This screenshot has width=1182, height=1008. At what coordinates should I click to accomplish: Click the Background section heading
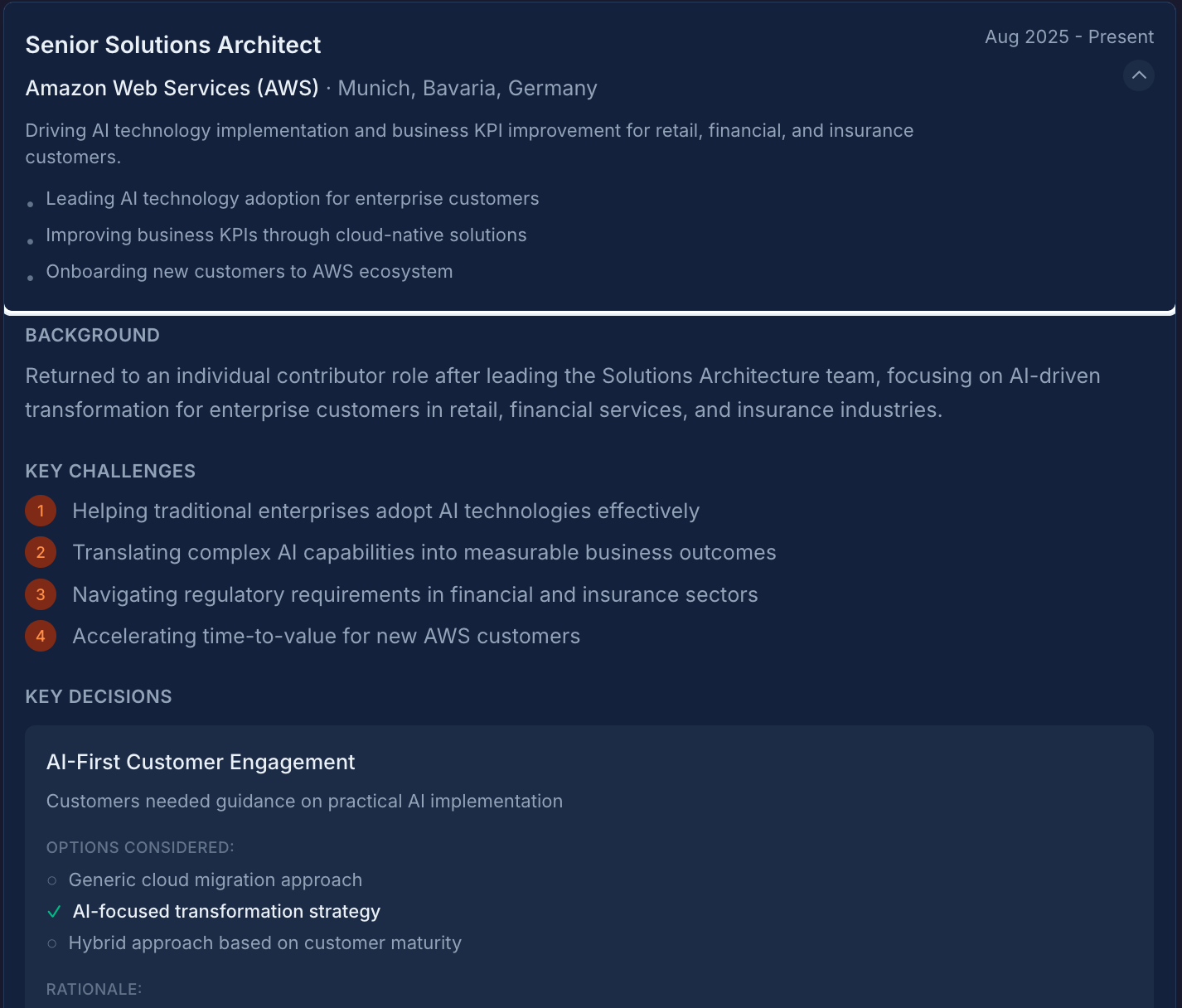pos(92,335)
